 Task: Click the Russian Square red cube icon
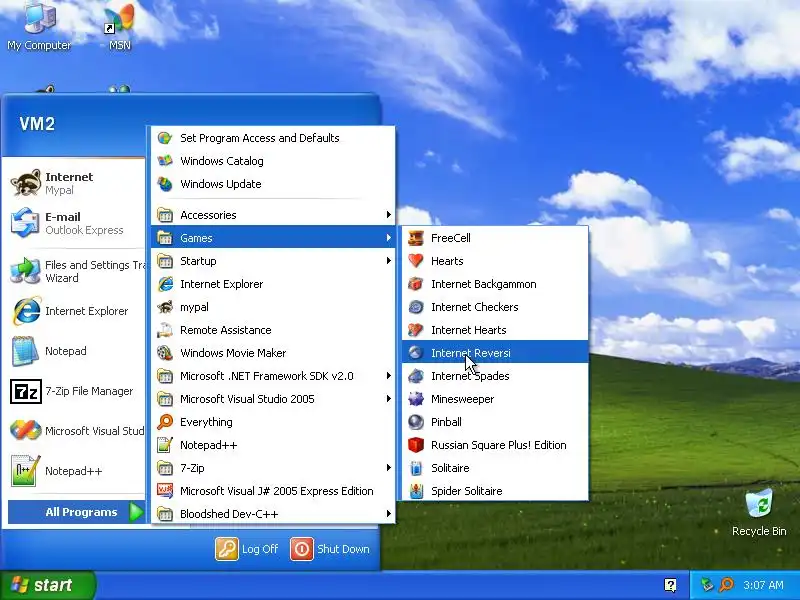416,445
